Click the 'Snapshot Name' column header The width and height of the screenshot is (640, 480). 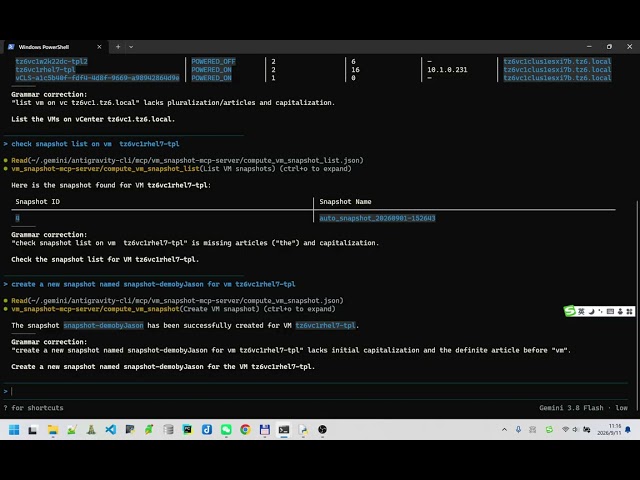coord(345,202)
